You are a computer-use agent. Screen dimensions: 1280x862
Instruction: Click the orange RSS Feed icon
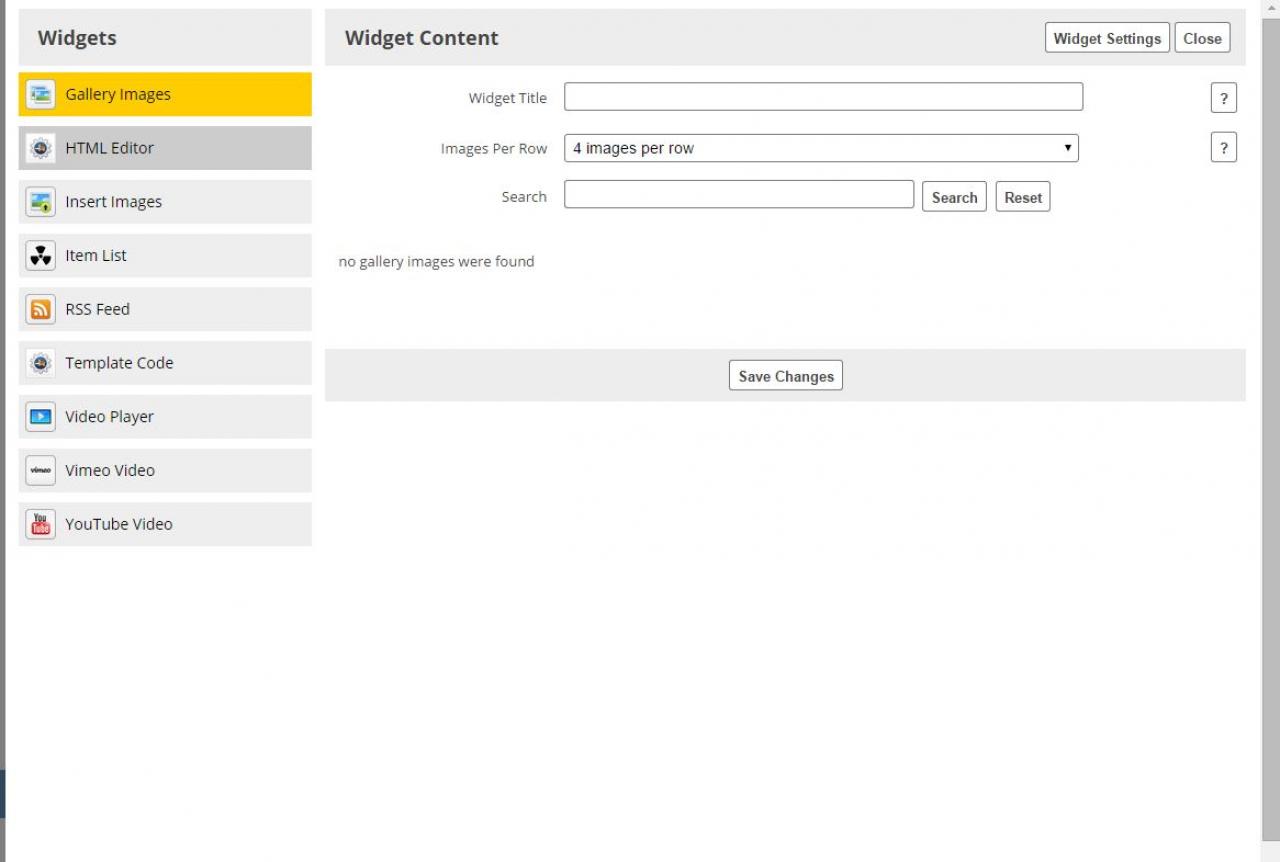tap(41, 310)
